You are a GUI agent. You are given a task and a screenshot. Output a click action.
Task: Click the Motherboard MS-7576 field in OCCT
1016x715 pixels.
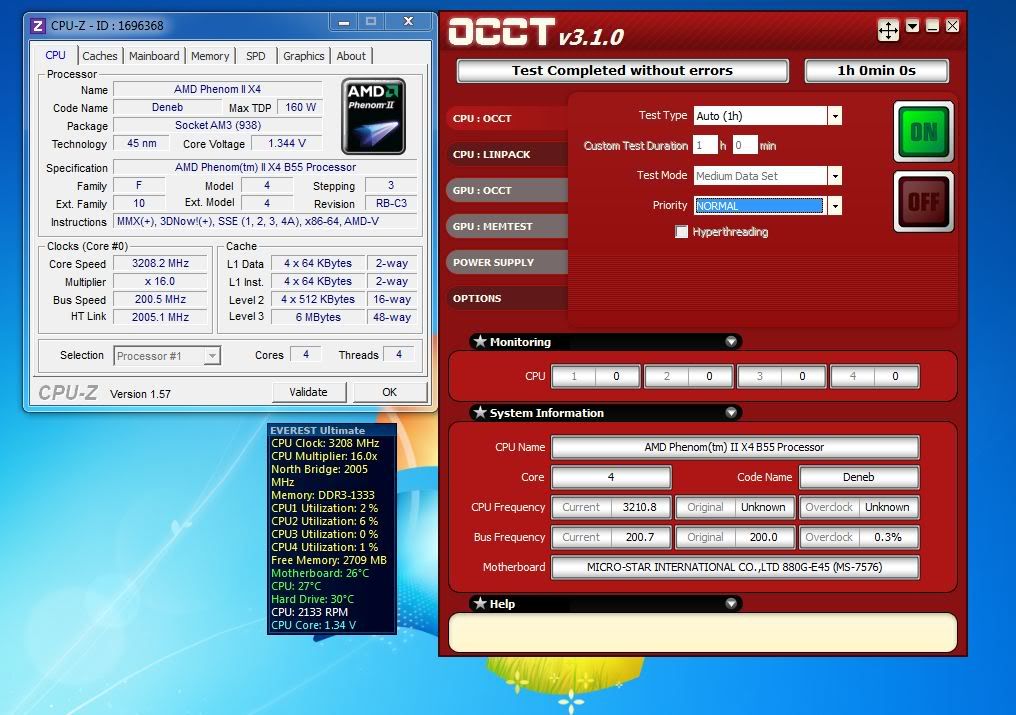735,567
